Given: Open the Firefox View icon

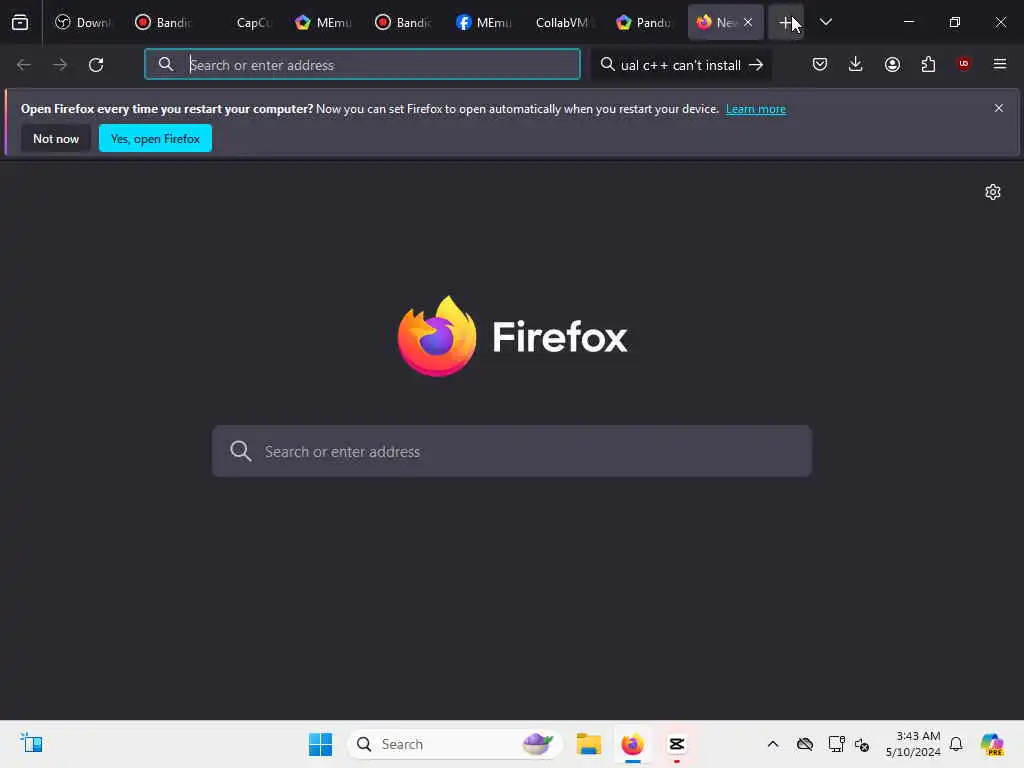Looking at the screenshot, I should [x=20, y=22].
